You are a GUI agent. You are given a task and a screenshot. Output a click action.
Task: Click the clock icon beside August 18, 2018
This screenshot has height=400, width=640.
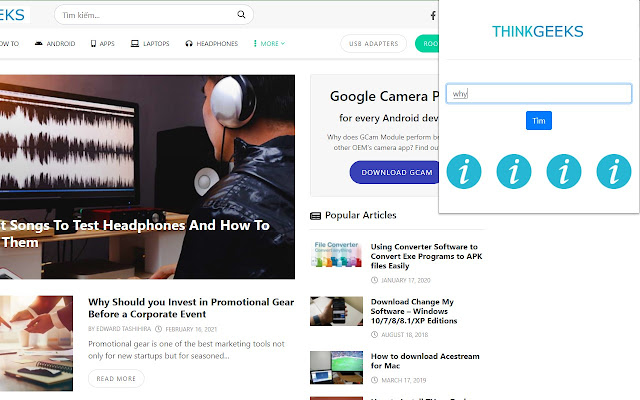[374, 335]
